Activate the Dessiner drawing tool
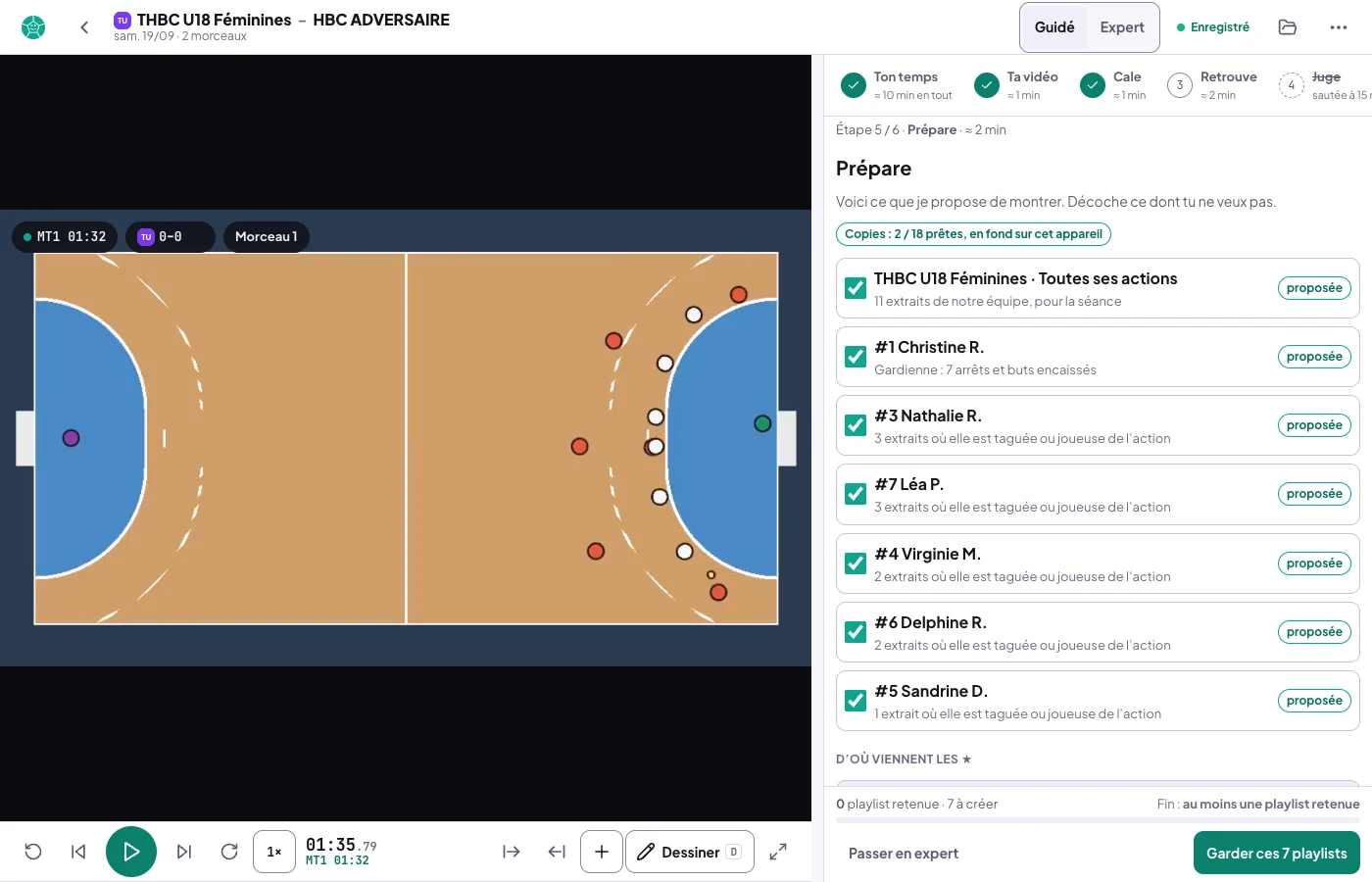The height and width of the screenshot is (882, 1372). click(690, 852)
